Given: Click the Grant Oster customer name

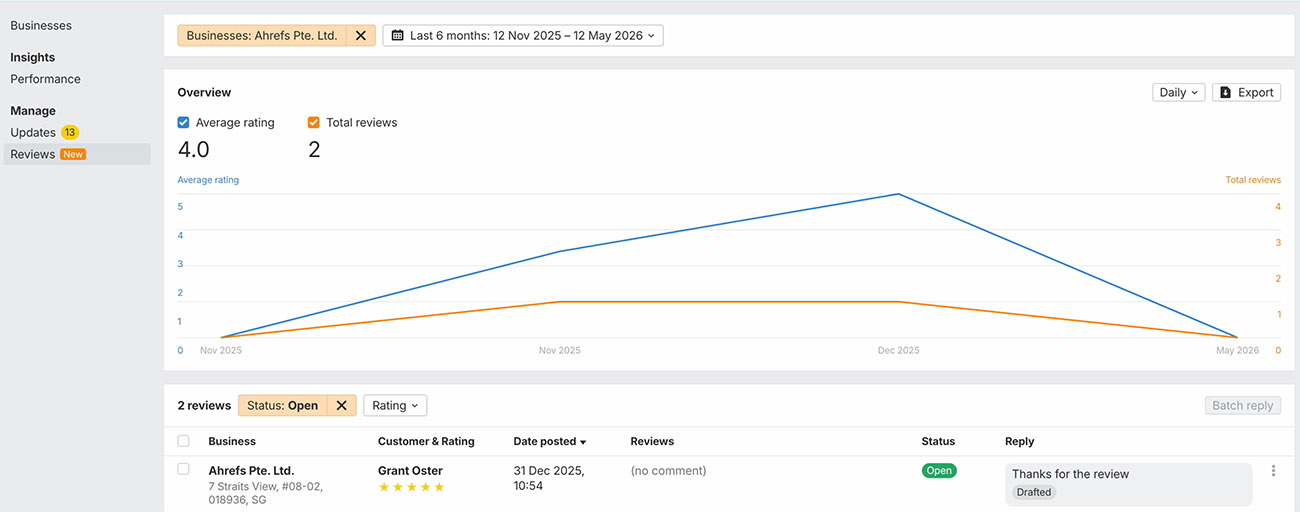Looking at the screenshot, I should (x=410, y=470).
